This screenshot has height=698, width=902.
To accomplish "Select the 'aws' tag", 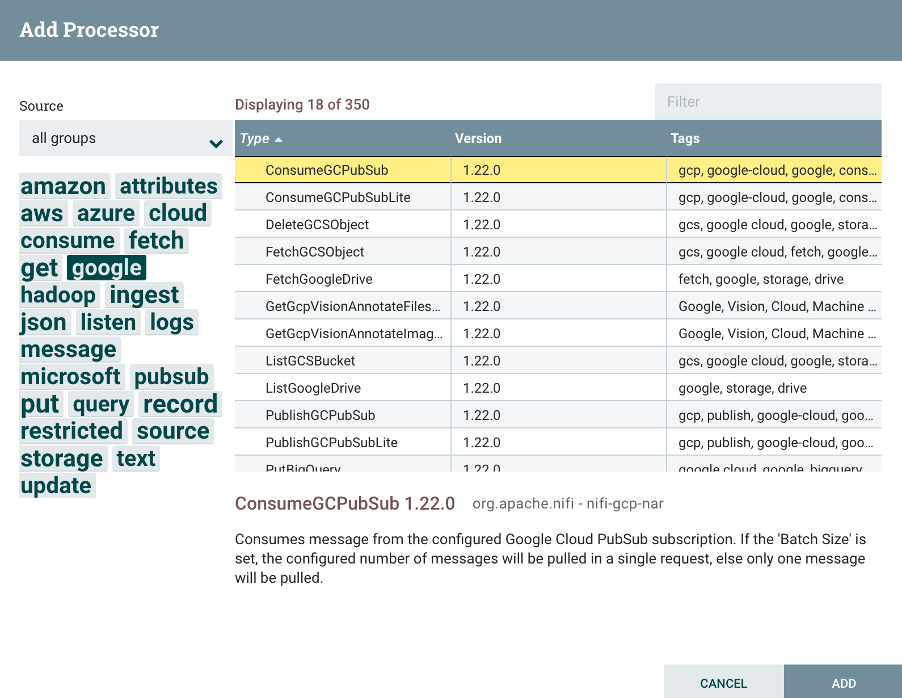I will (x=42, y=213).
